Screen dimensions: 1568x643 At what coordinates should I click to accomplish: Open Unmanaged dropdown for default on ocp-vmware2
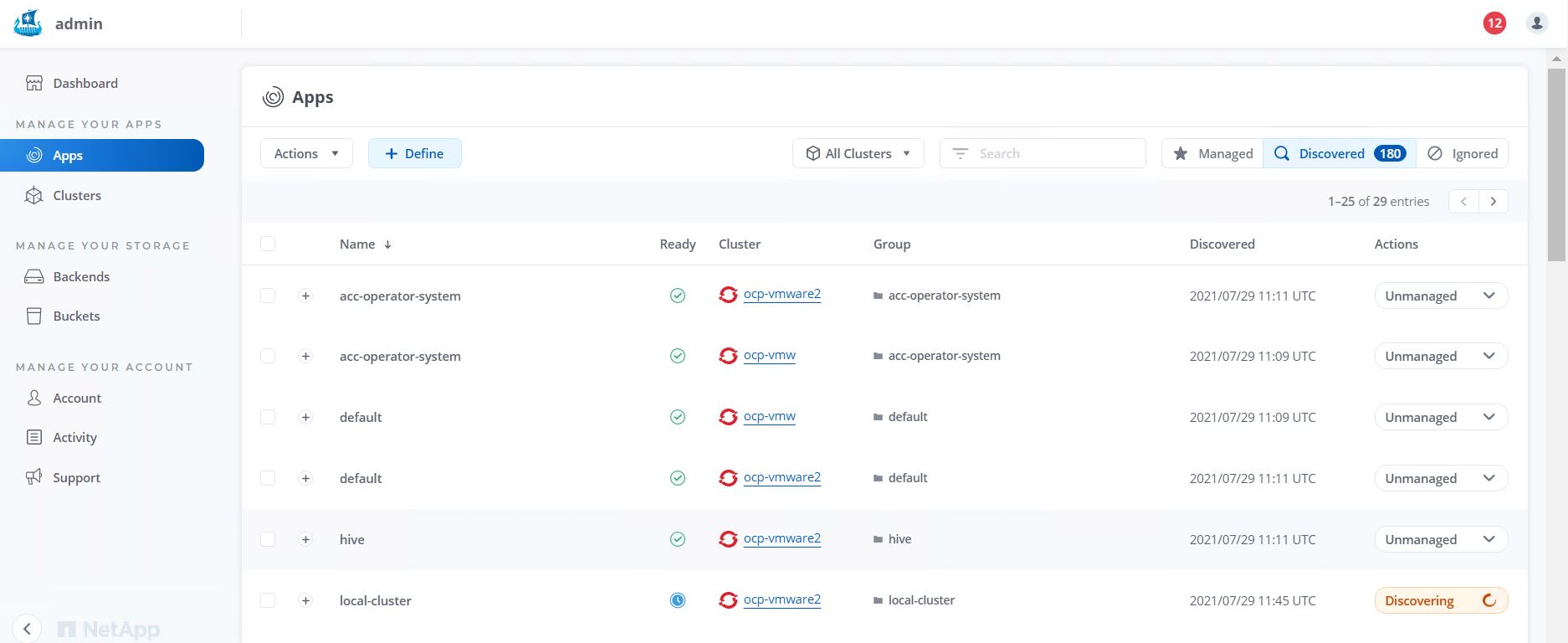coord(1441,478)
